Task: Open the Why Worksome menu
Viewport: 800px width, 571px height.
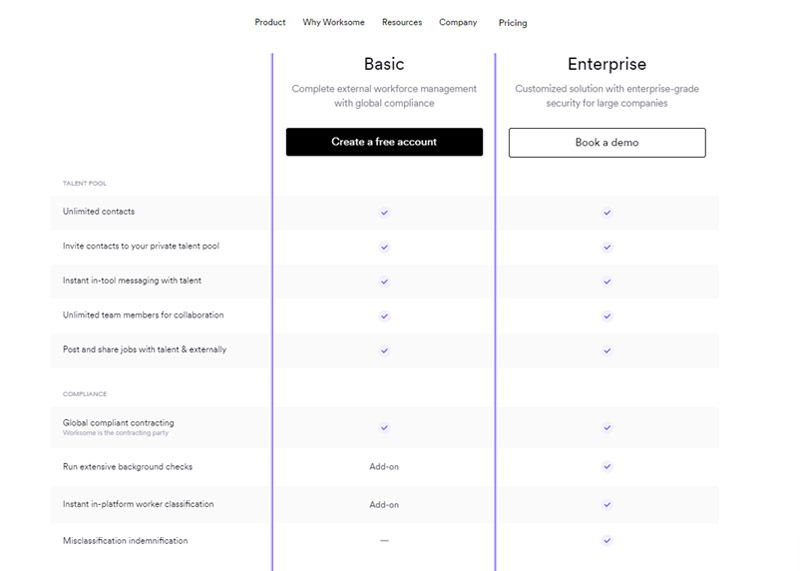Action: 334,22
